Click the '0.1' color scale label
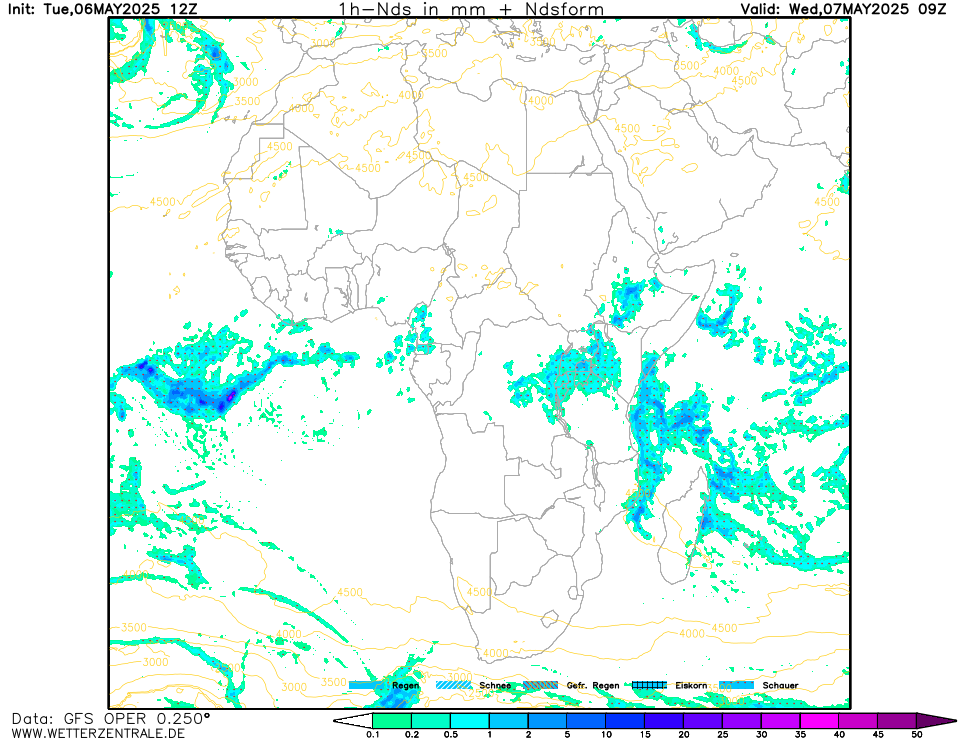 [x=372, y=735]
